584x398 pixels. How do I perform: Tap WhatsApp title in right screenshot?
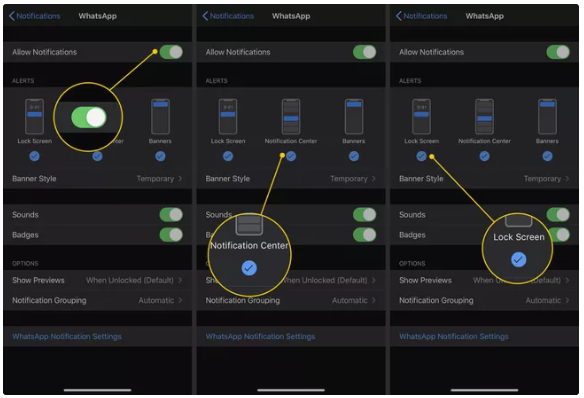click(x=485, y=16)
